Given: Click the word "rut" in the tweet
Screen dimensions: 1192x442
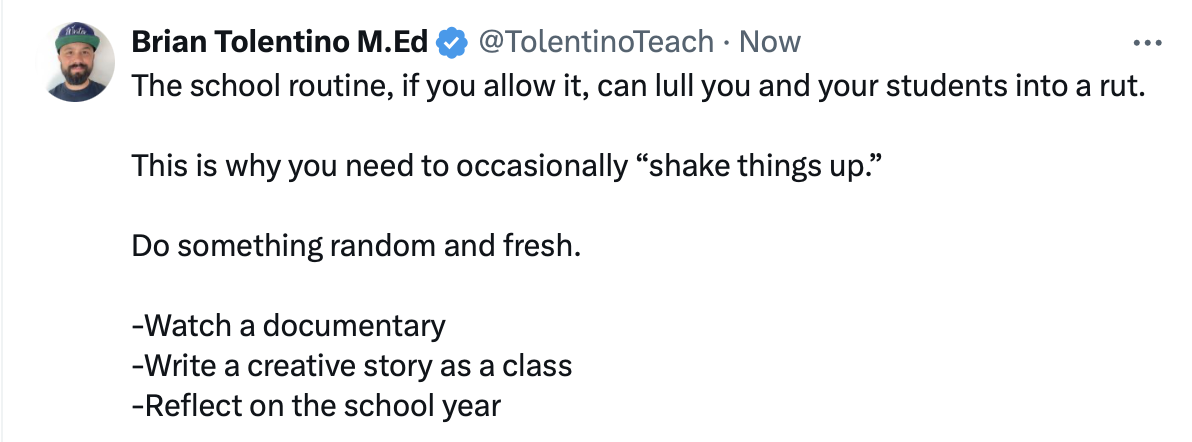Looking at the screenshot, I should tap(1120, 86).
